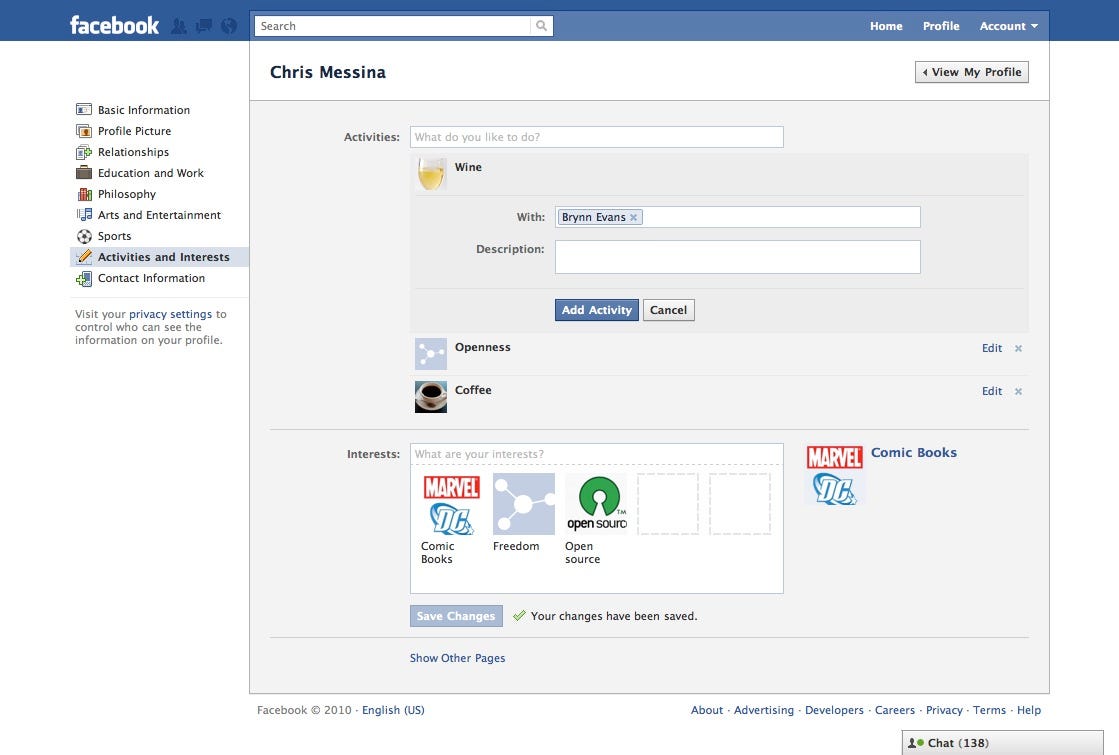Click the Basic Information icon

point(83,109)
